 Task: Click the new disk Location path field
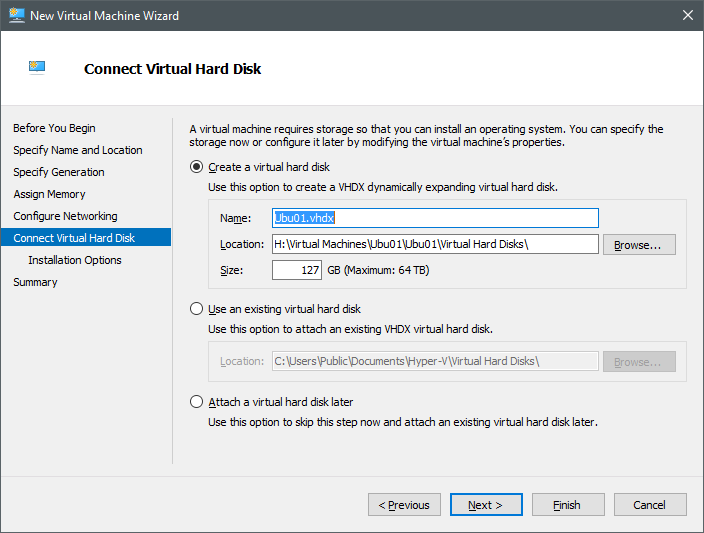pos(435,244)
